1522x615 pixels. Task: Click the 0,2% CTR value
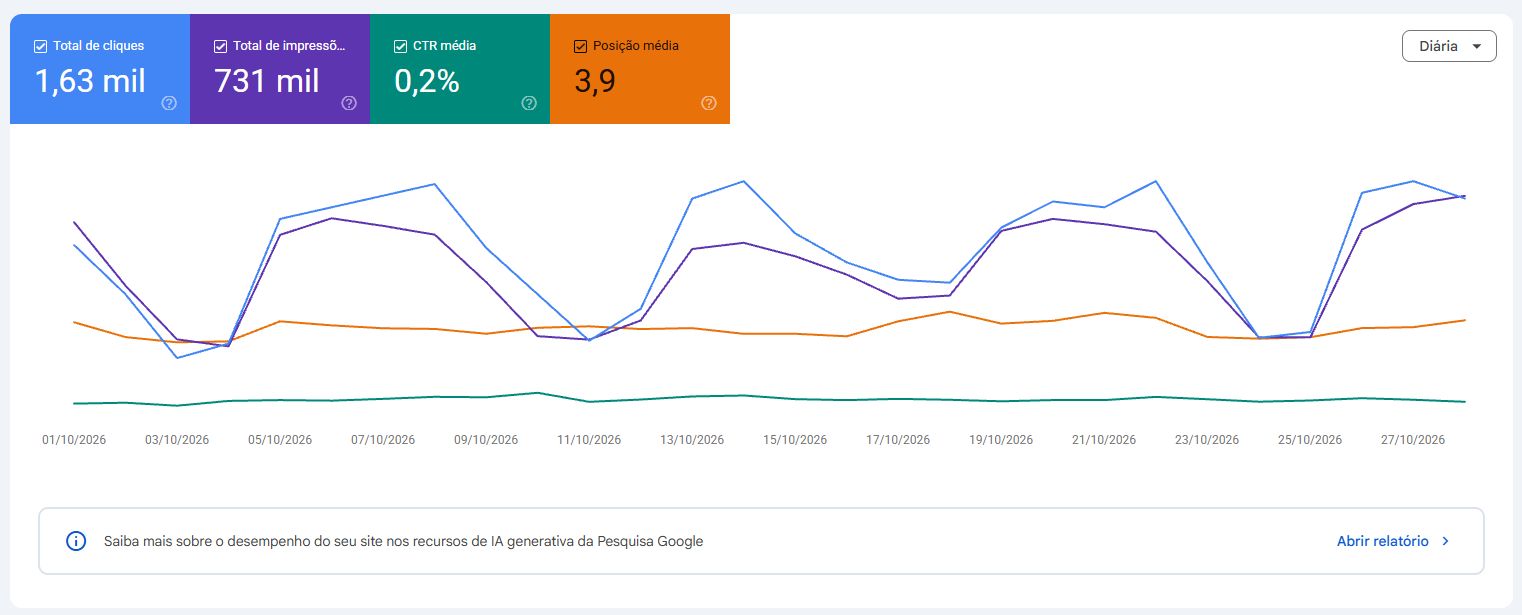pyautogui.click(x=427, y=81)
